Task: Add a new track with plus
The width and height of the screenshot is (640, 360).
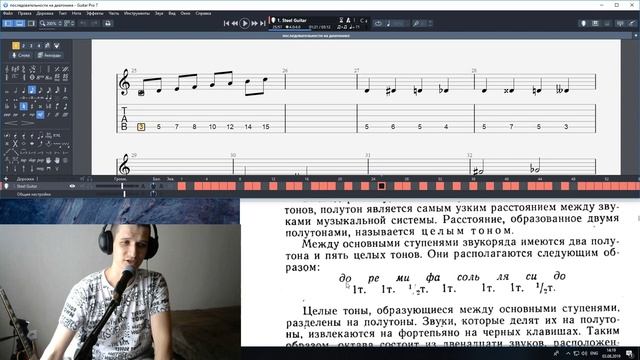Action: (x=6, y=179)
